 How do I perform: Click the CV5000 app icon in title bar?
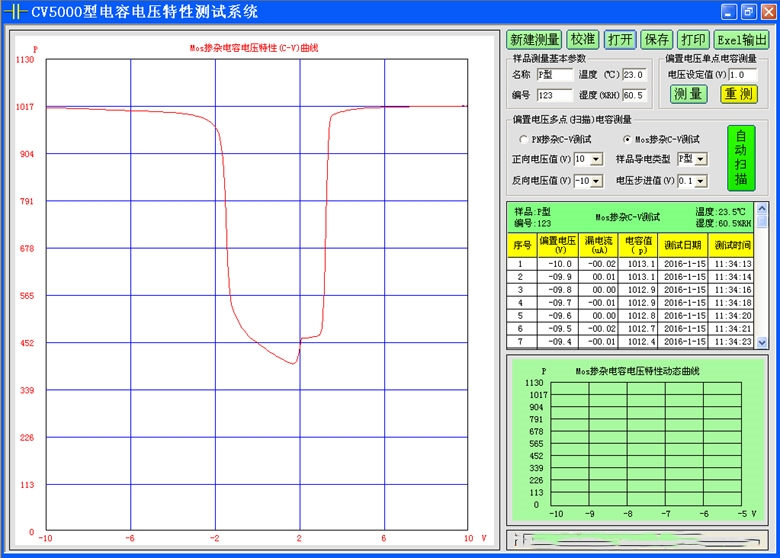pyautogui.click(x=15, y=12)
